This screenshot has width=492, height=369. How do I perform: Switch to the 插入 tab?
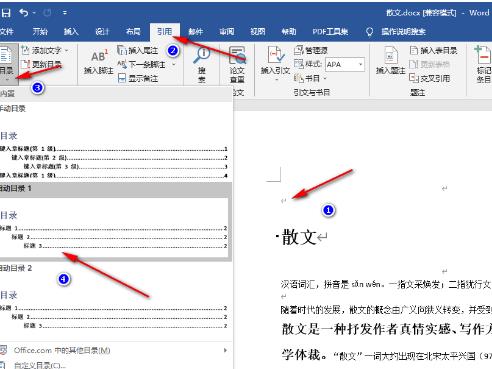coord(71,32)
